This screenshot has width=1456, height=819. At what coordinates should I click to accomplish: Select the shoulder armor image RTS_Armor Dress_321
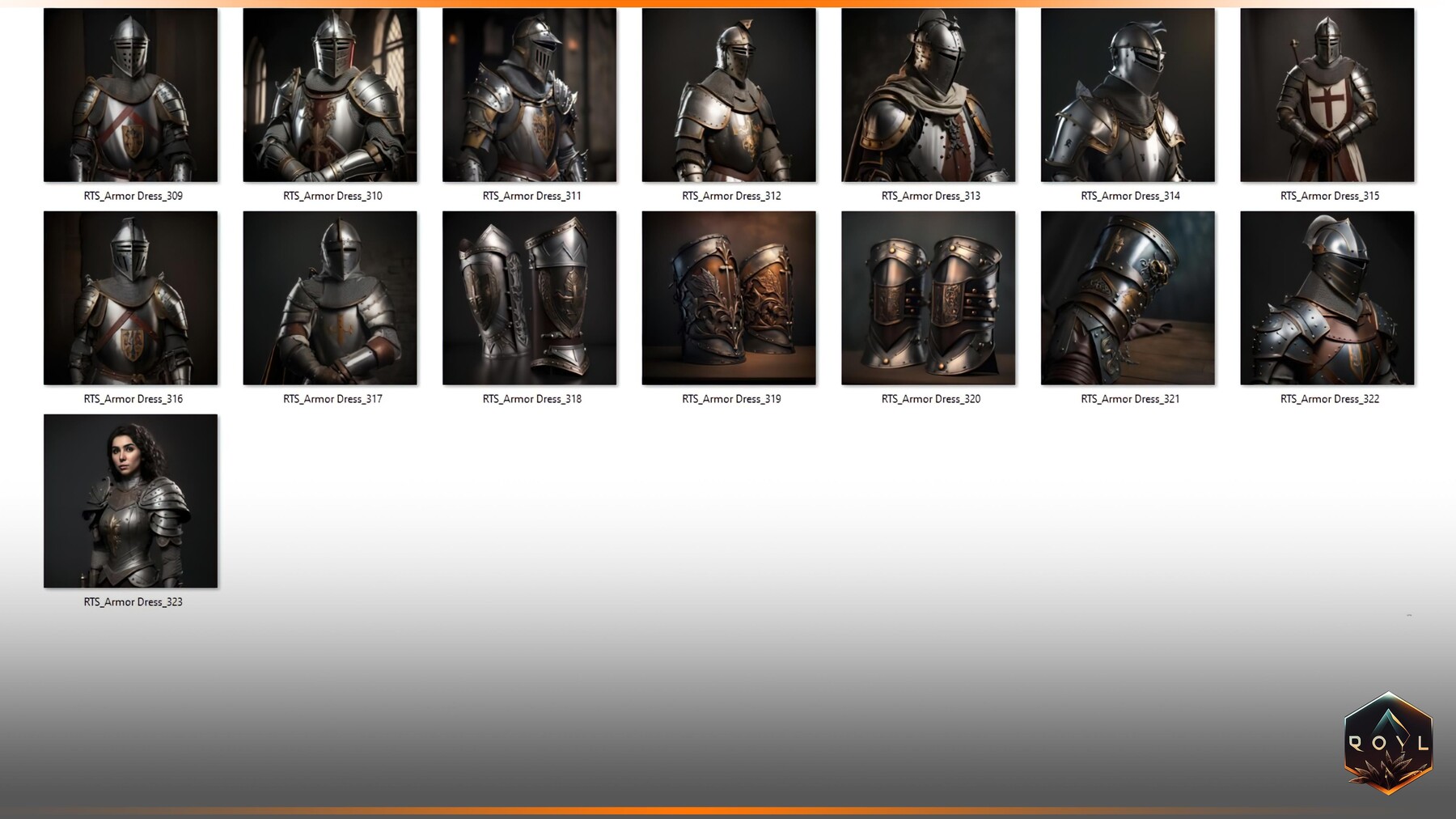pyautogui.click(x=1129, y=298)
